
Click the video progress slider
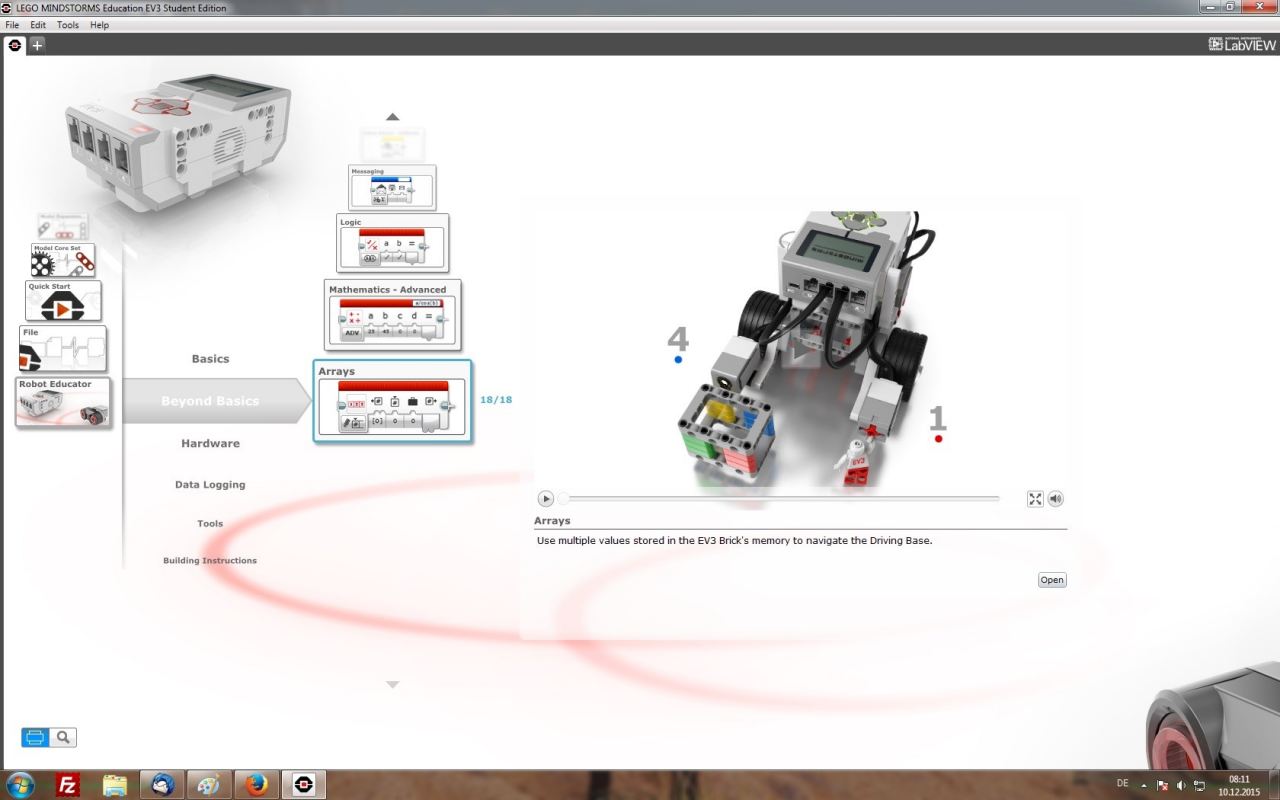(x=780, y=498)
